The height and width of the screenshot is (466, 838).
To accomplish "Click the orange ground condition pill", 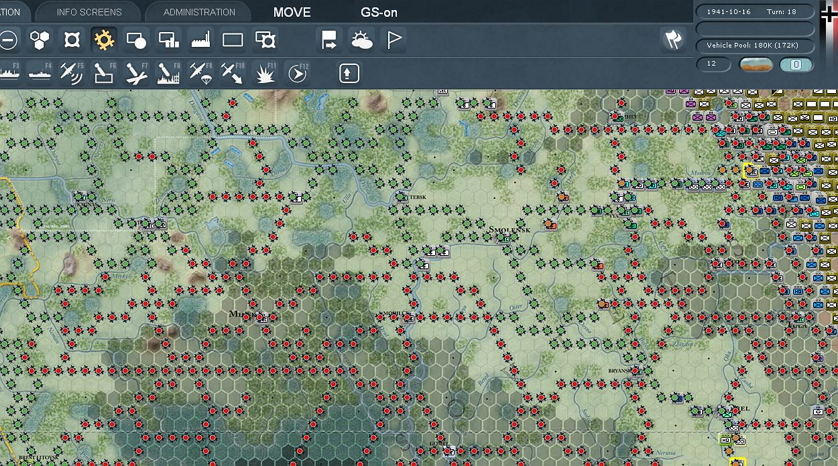I will [756, 65].
